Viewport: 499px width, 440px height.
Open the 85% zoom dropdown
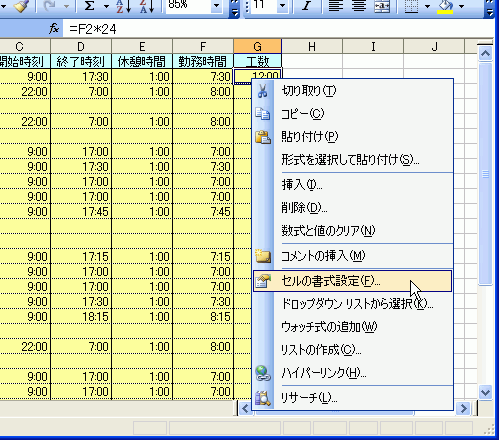[217, 6]
